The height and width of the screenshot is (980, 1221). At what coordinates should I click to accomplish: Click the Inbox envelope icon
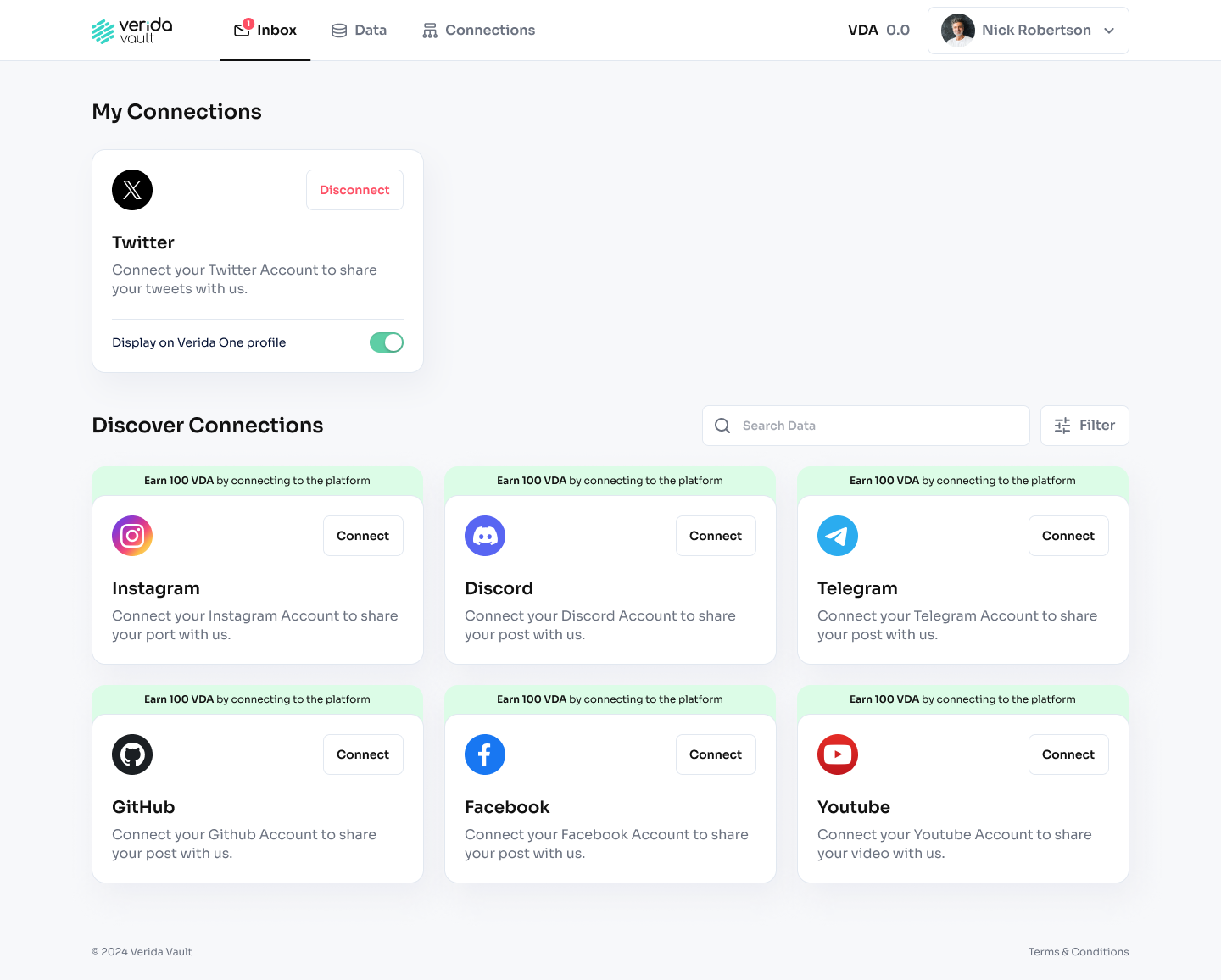pos(243,30)
